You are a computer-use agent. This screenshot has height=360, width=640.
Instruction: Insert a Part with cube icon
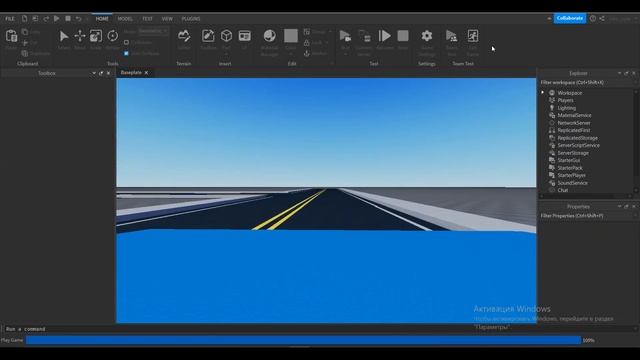click(x=226, y=36)
